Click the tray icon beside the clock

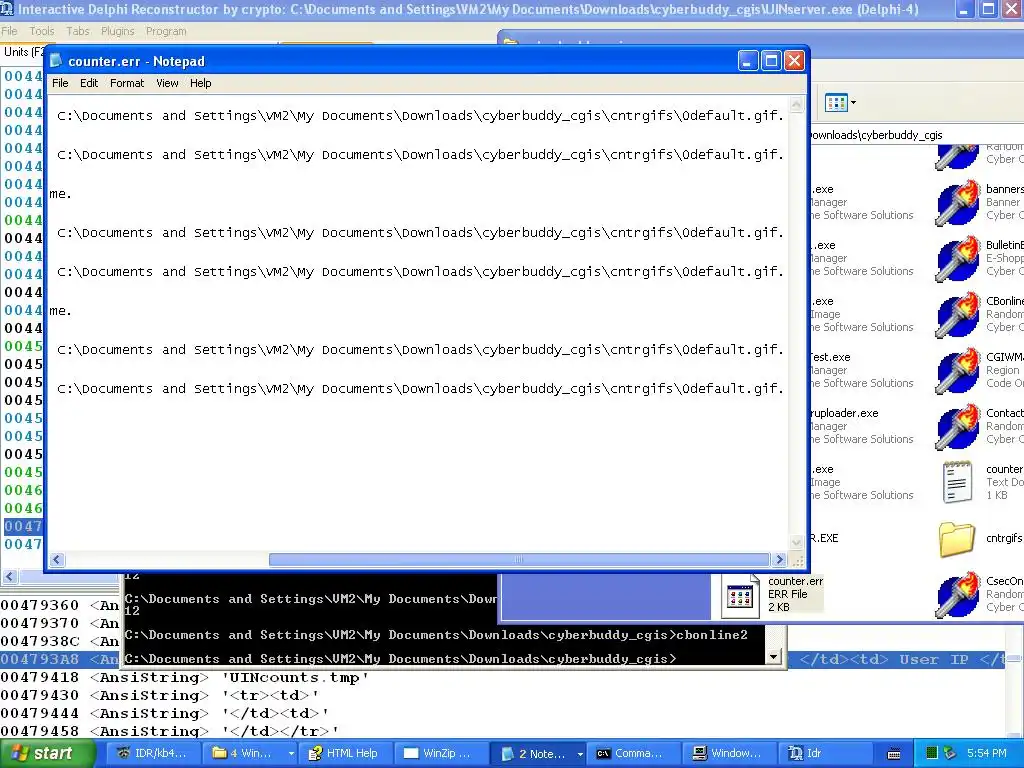950,754
